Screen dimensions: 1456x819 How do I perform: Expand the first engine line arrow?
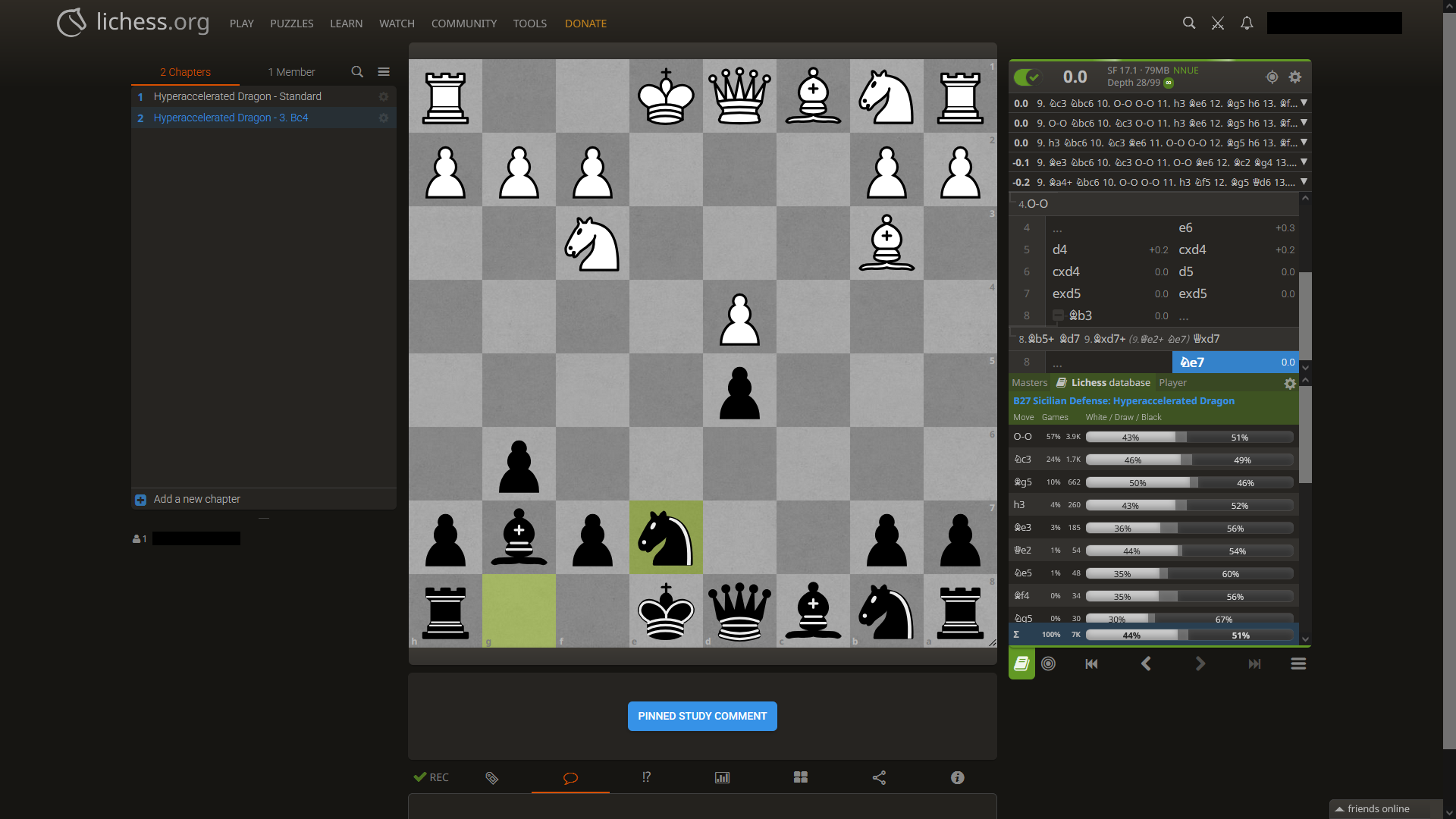[x=1304, y=102]
